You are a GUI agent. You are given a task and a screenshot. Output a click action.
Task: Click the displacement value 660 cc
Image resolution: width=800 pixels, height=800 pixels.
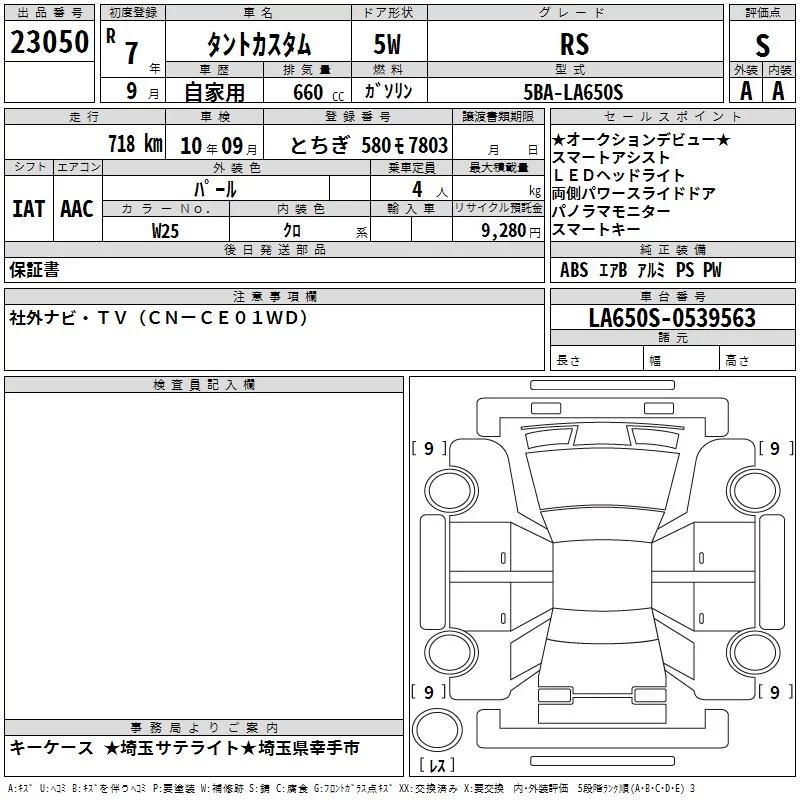tap(318, 92)
